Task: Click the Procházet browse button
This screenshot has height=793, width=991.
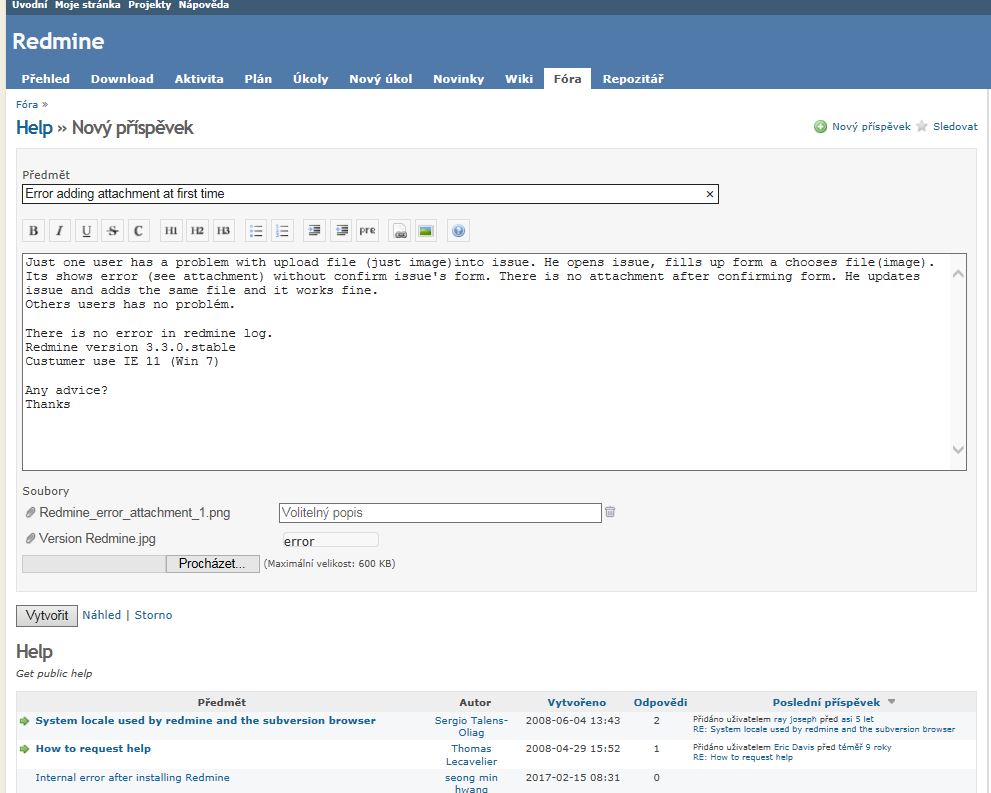Action: click(x=212, y=564)
